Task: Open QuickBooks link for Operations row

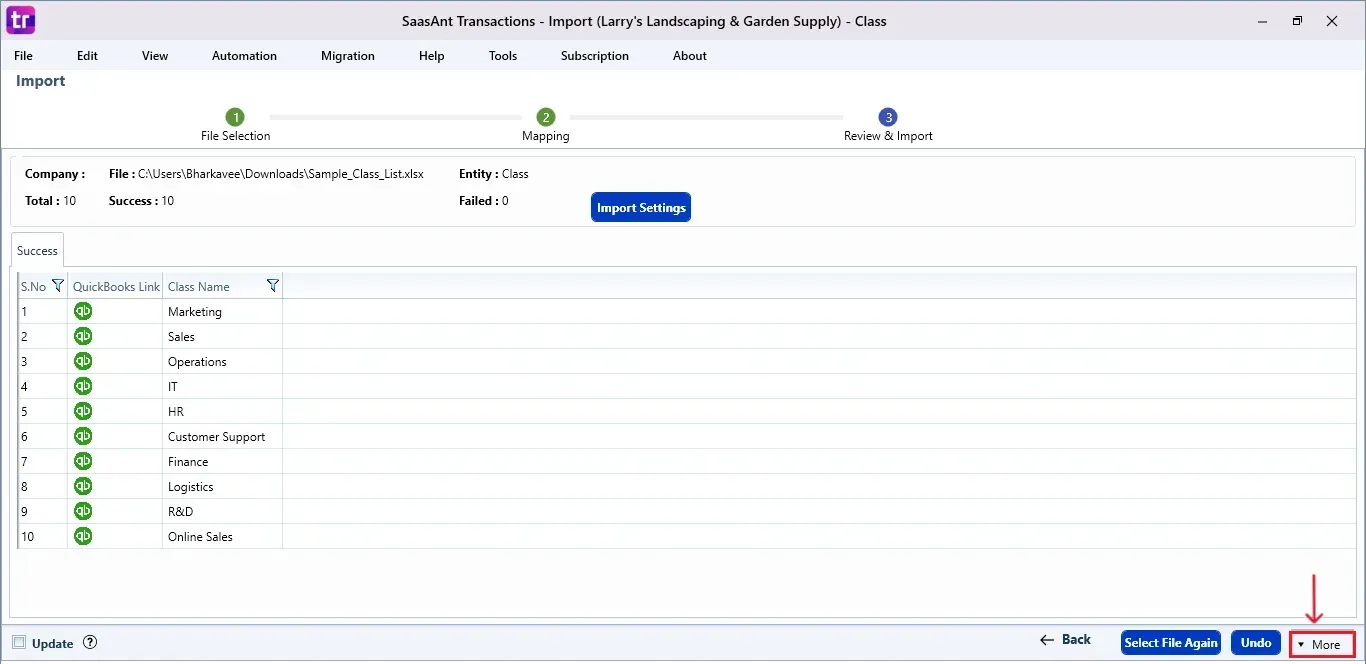Action: pos(83,361)
